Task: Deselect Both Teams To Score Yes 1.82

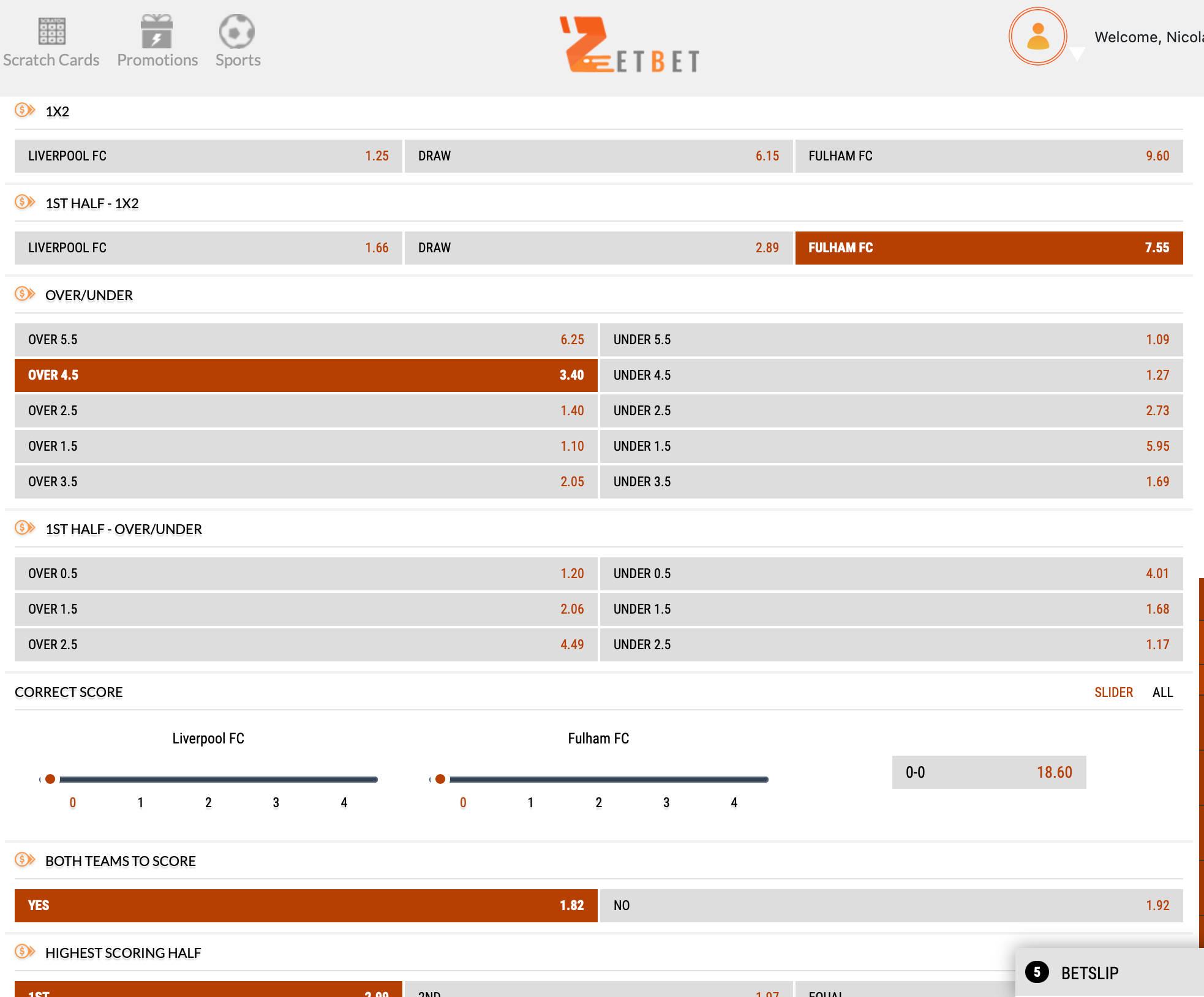Action: click(306, 906)
